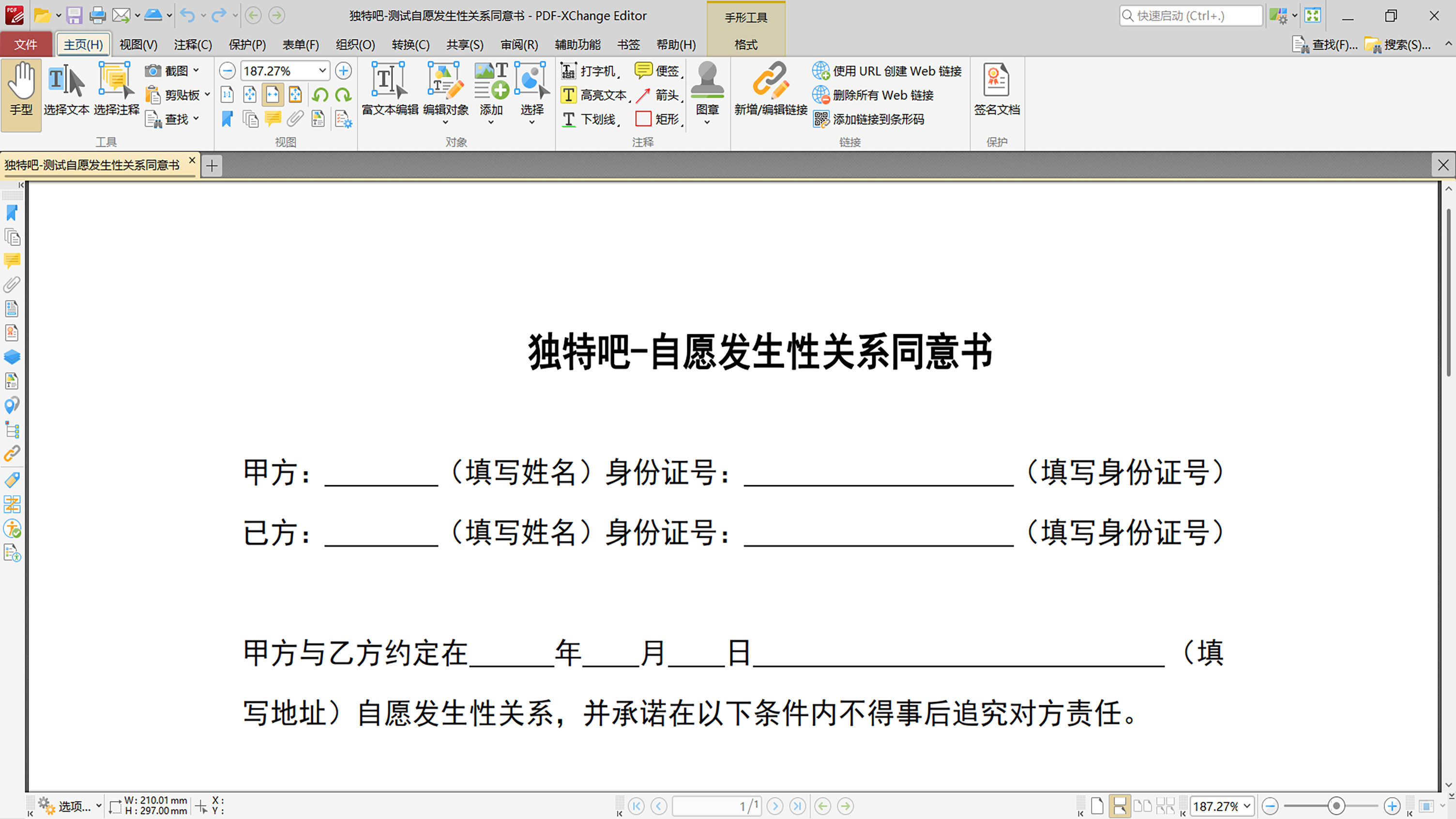Viewport: 1456px width, 819px height.
Task: Switch to single page layout in status bar
Action: [x=1097, y=806]
